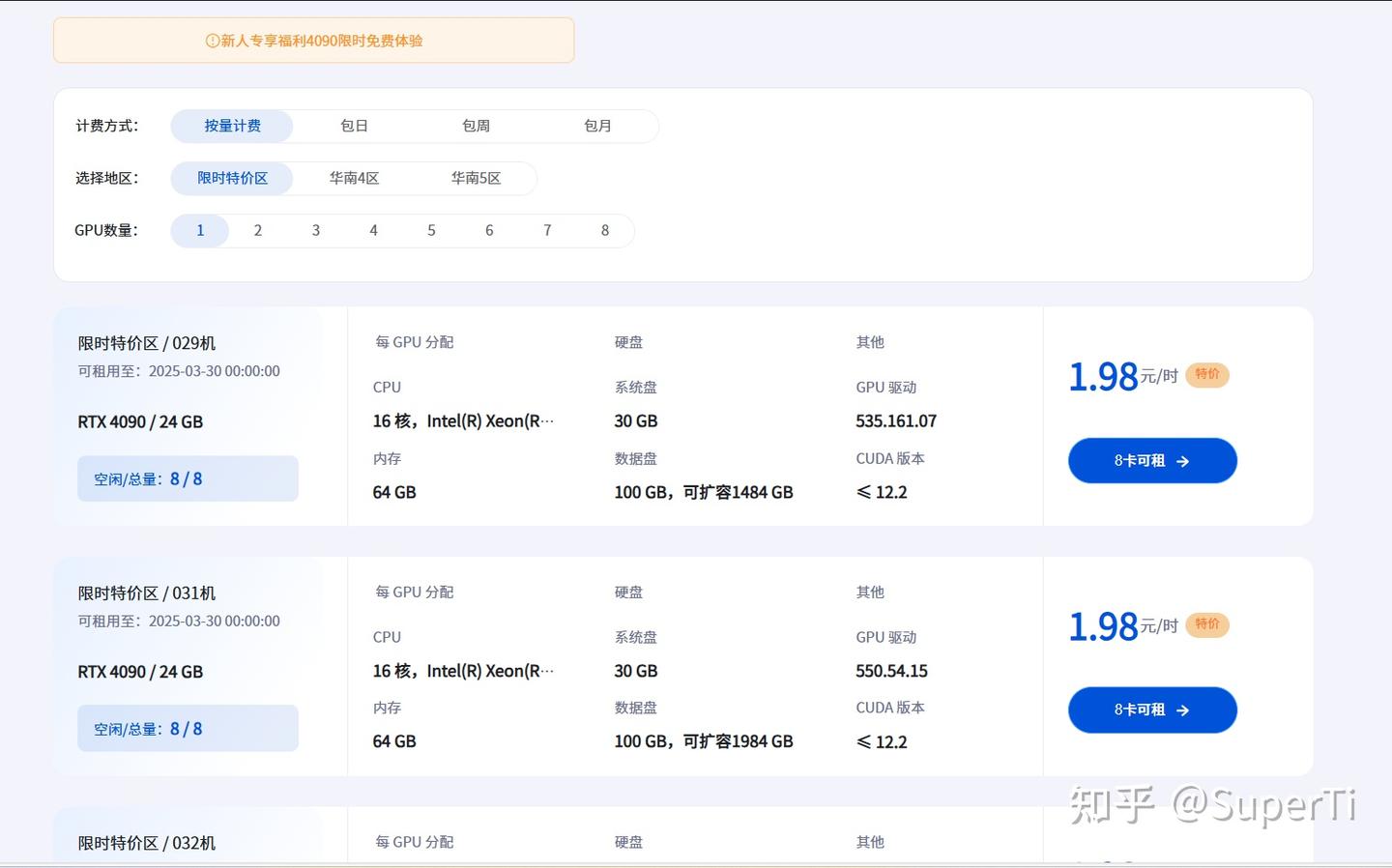
Task: Select GPU quantity 1
Action: click(x=199, y=230)
